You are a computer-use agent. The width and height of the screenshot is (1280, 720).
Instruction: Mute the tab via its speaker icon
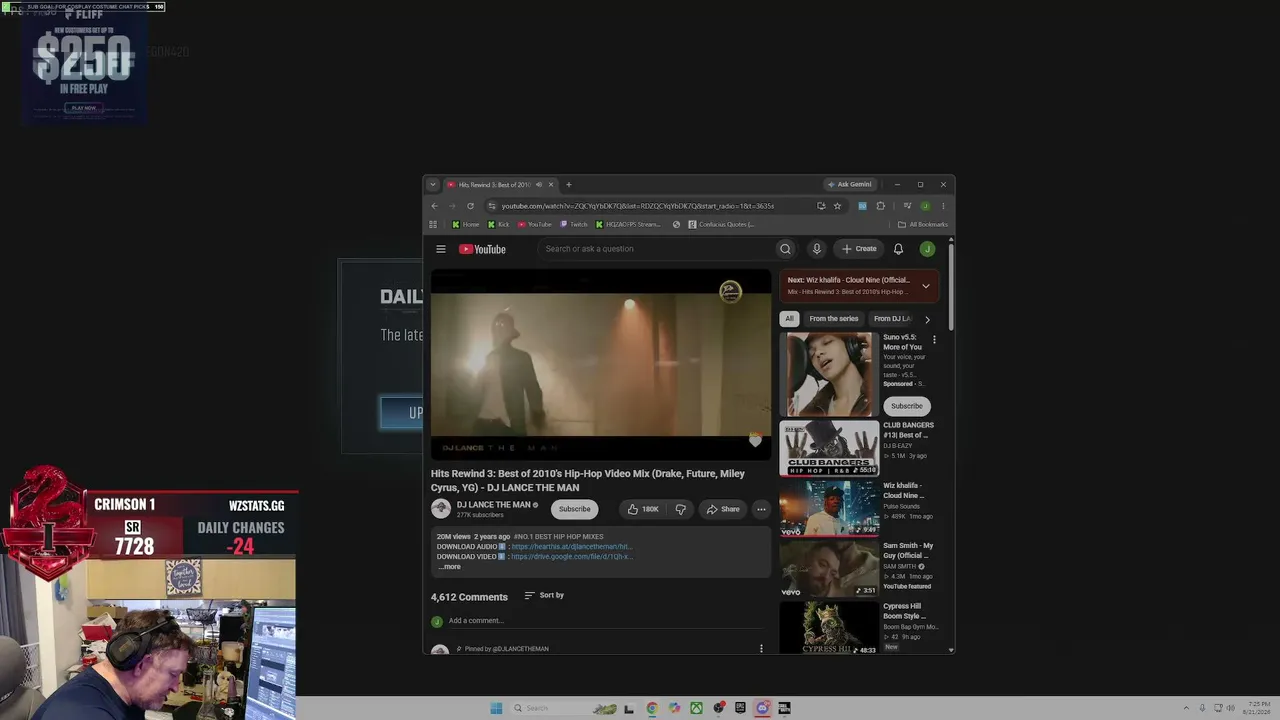tap(538, 185)
